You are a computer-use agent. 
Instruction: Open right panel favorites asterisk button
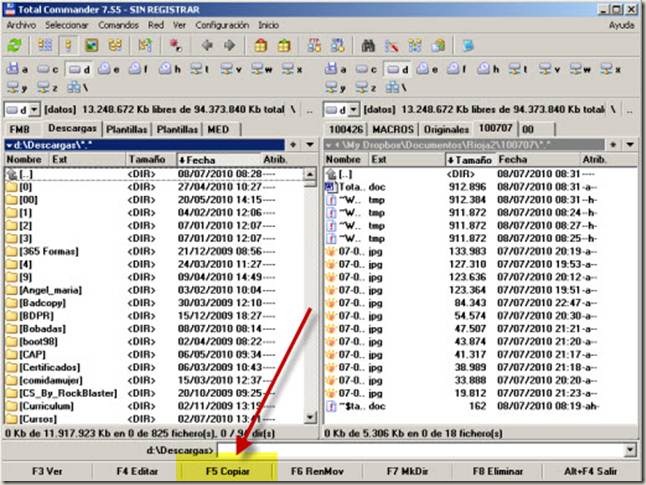pyautogui.click(x=613, y=145)
